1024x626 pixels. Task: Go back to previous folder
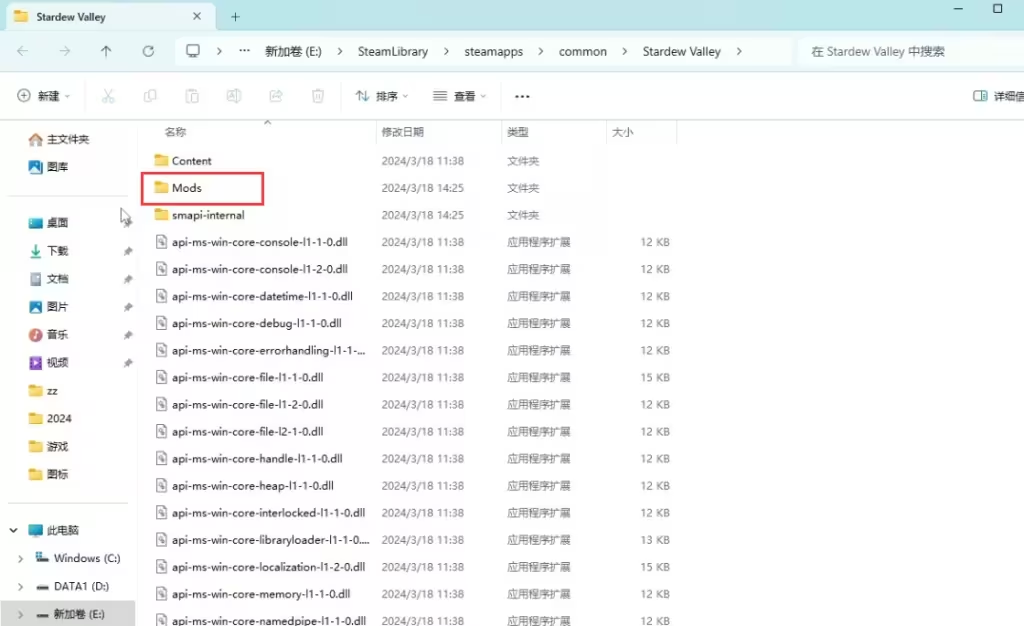point(23,52)
